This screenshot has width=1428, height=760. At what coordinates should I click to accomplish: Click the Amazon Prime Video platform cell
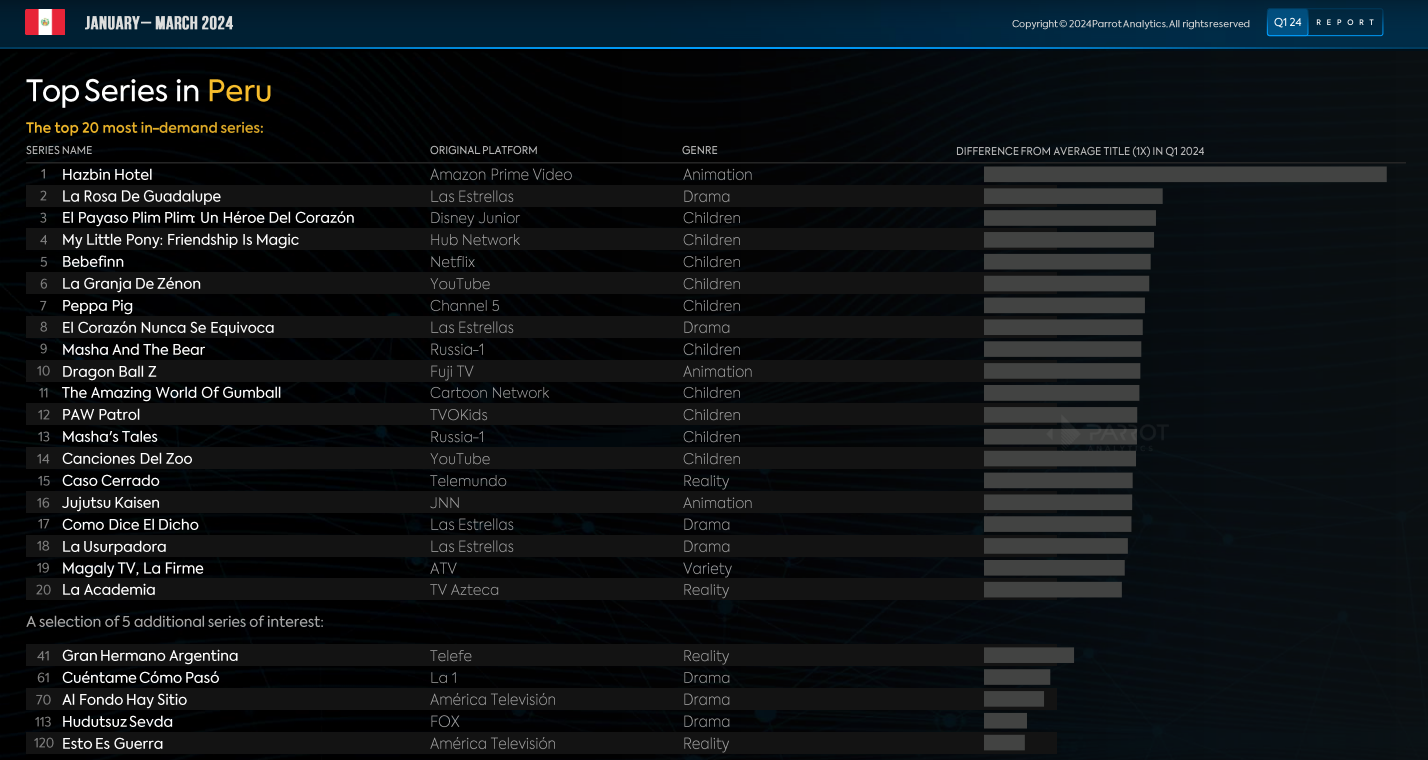pyautogui.click(x=501, y=175)
